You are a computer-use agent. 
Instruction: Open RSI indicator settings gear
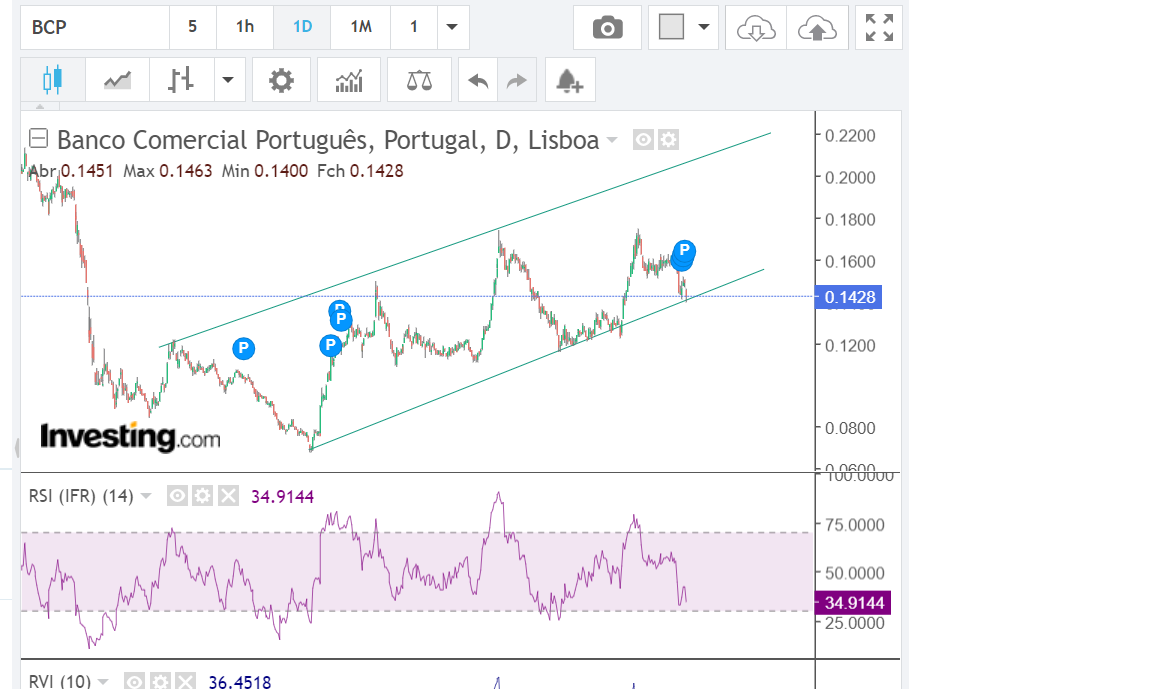(202, 497)
